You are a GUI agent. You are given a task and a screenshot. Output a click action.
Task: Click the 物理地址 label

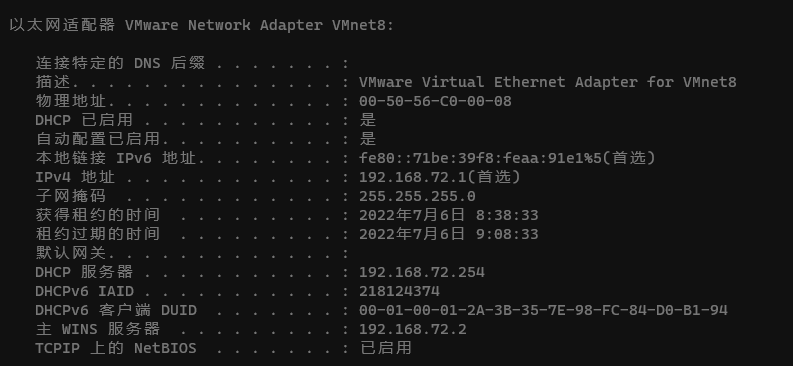(71, 101)
